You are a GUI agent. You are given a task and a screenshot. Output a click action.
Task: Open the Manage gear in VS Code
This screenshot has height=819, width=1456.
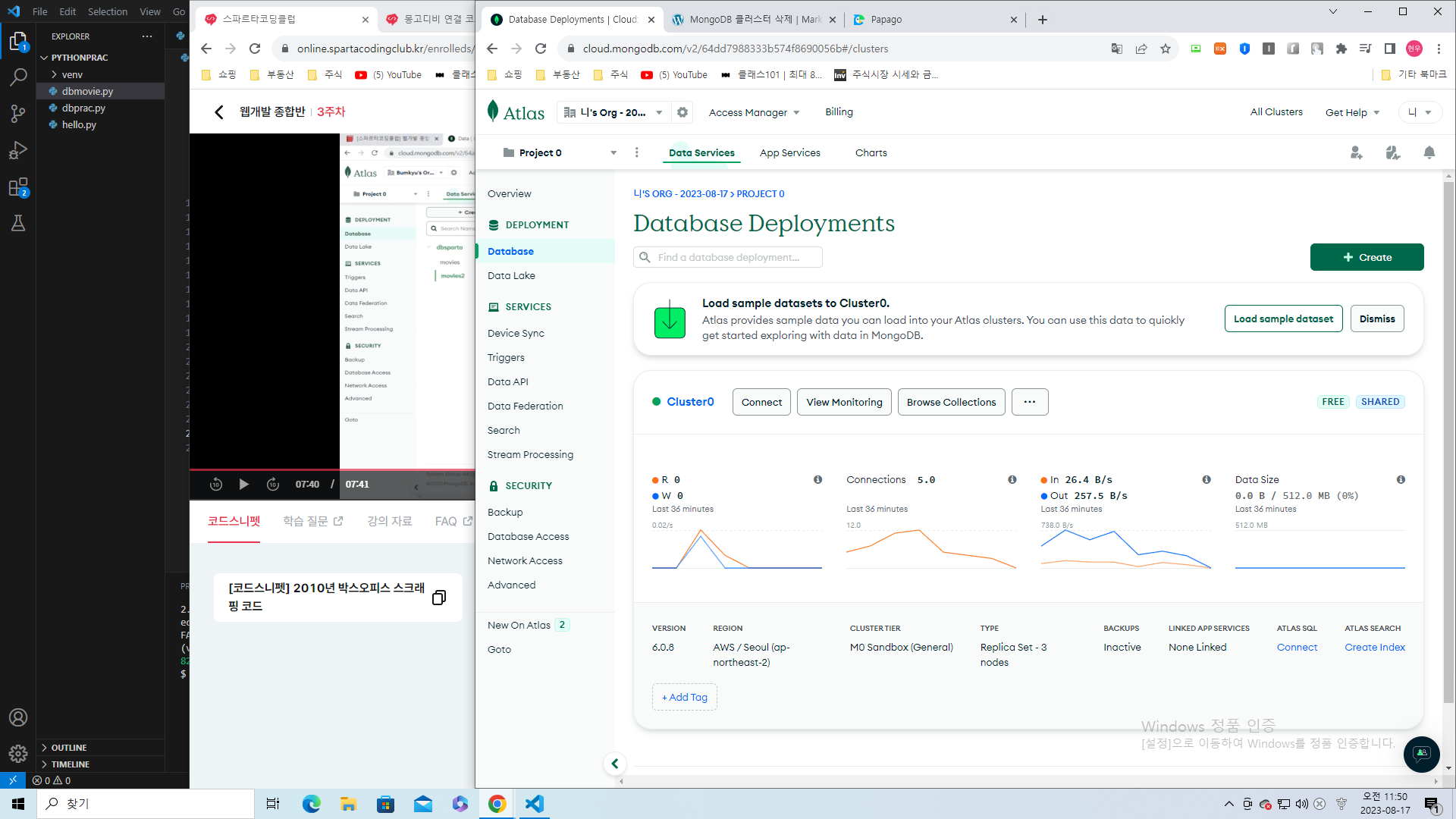18,753
